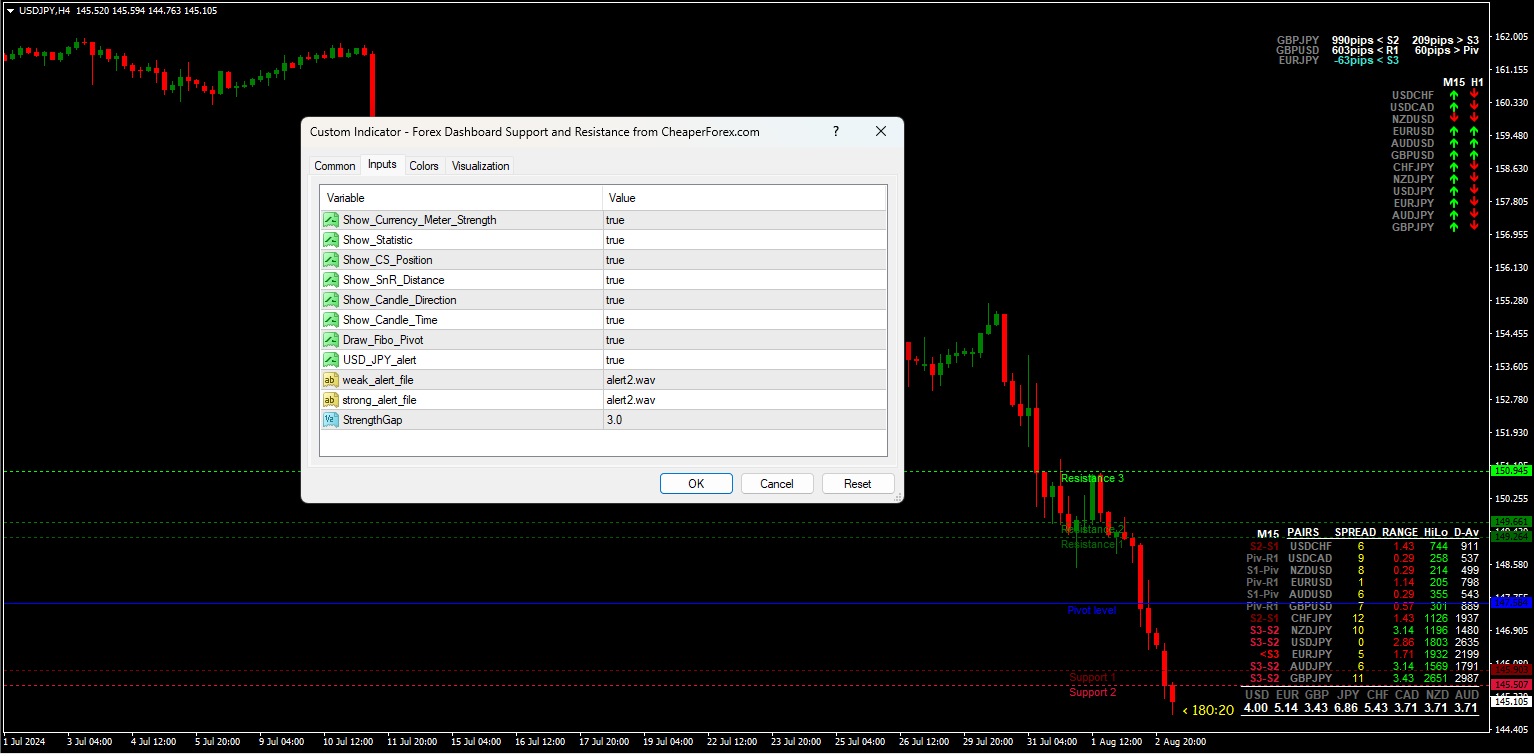Click the Show_Statistic variable icon
The width and height of the screenshot is (1534, 754).
331,240
